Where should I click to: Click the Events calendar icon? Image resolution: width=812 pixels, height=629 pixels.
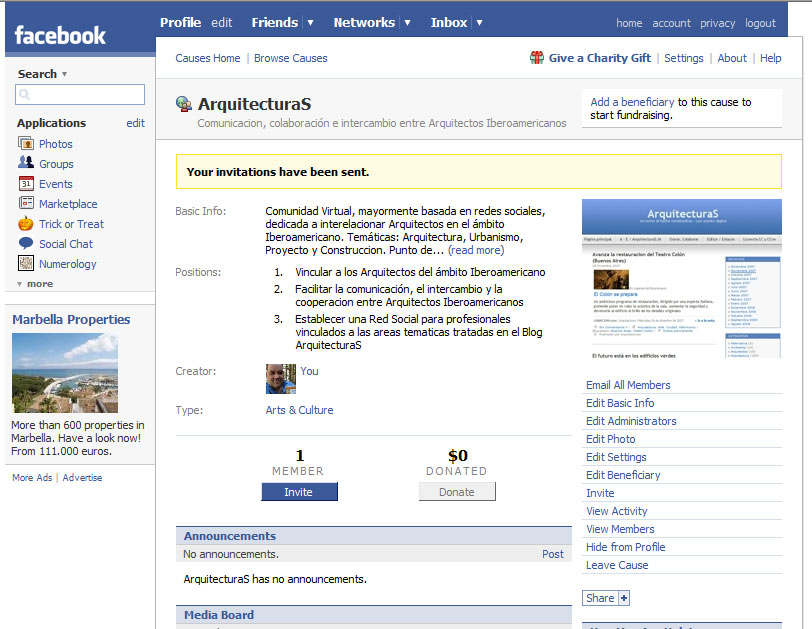click(x=26, y=184)
